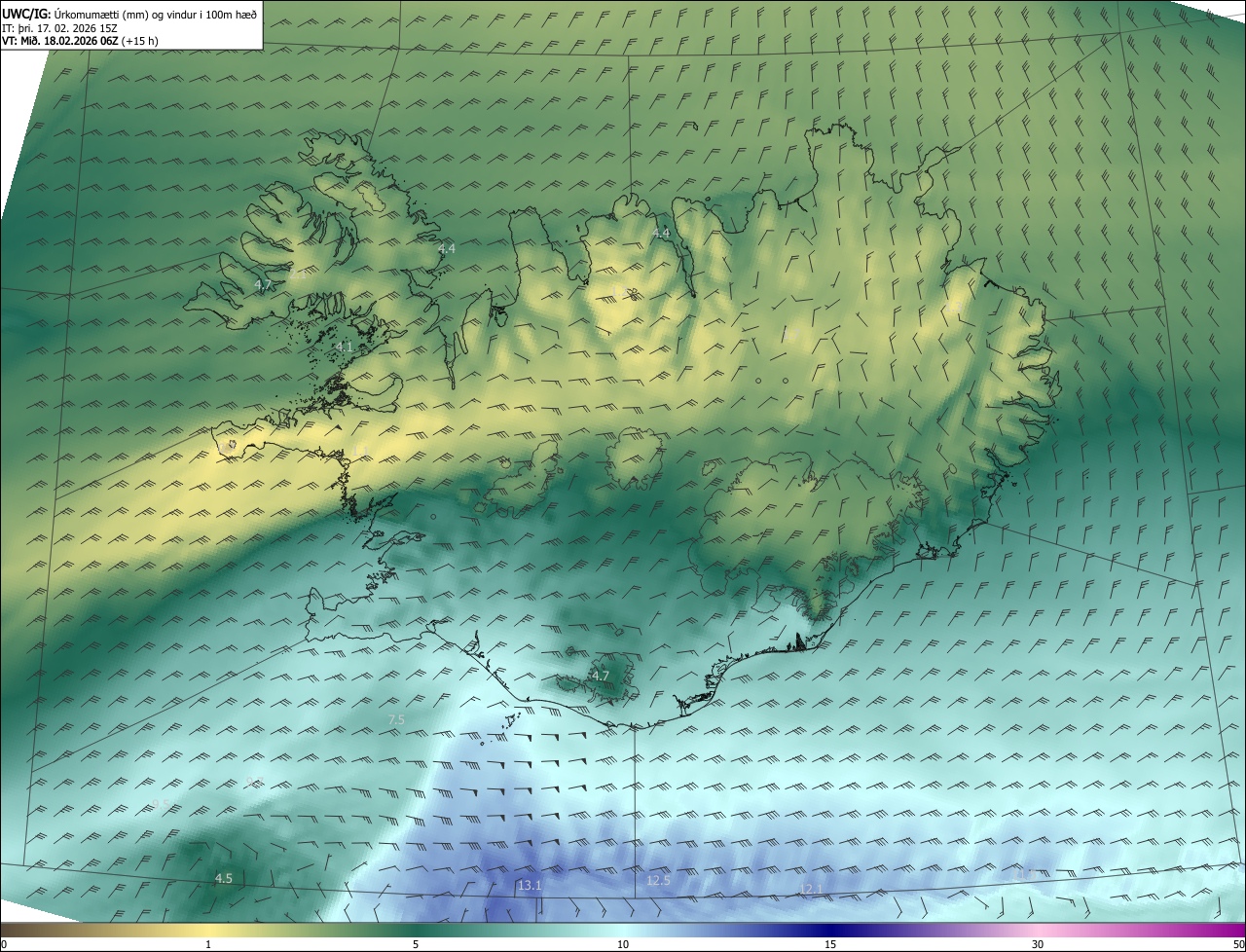Click the 4.5 value label in the southwest ocean
This screenshot has width=1246, height=952.
click(x=223, y=878)
